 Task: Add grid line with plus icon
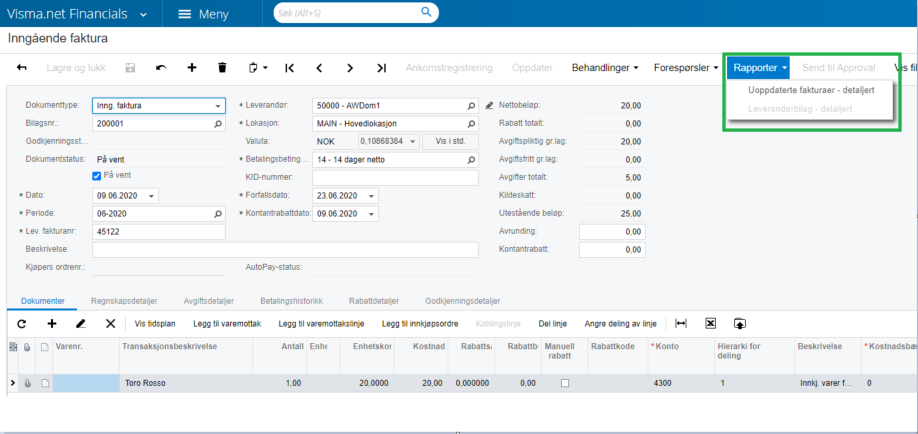click(x=52, y=323)
